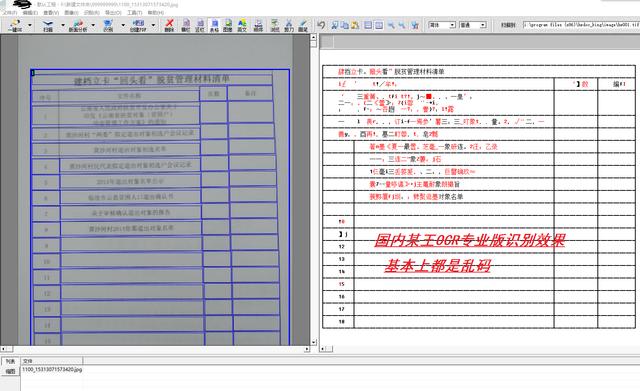Select file 1100_15313071573420.jpg in list
This screenshot has height=391, width=640.
[x=52, y=369]
